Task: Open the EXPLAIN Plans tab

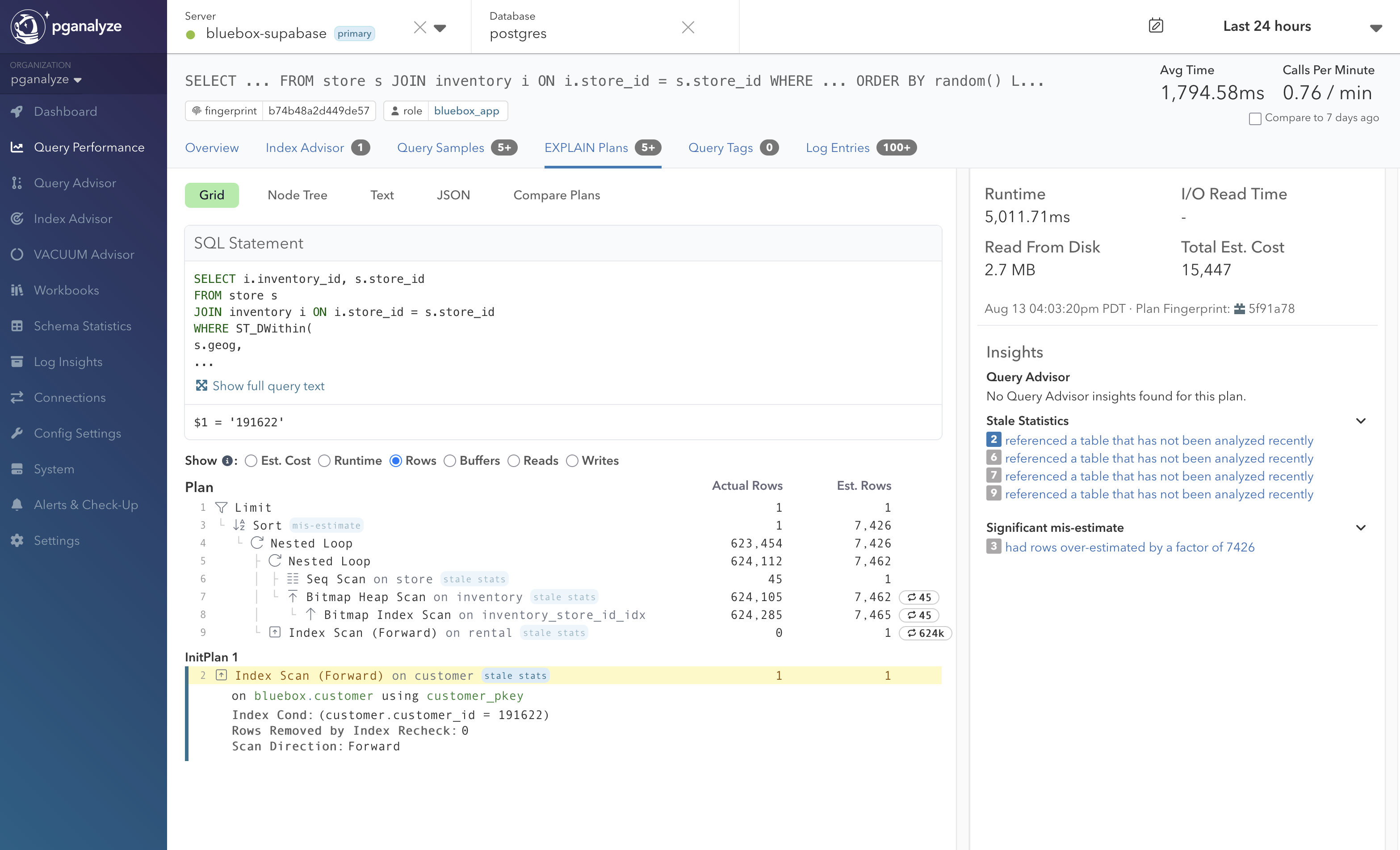Action: tap(602, 148)
